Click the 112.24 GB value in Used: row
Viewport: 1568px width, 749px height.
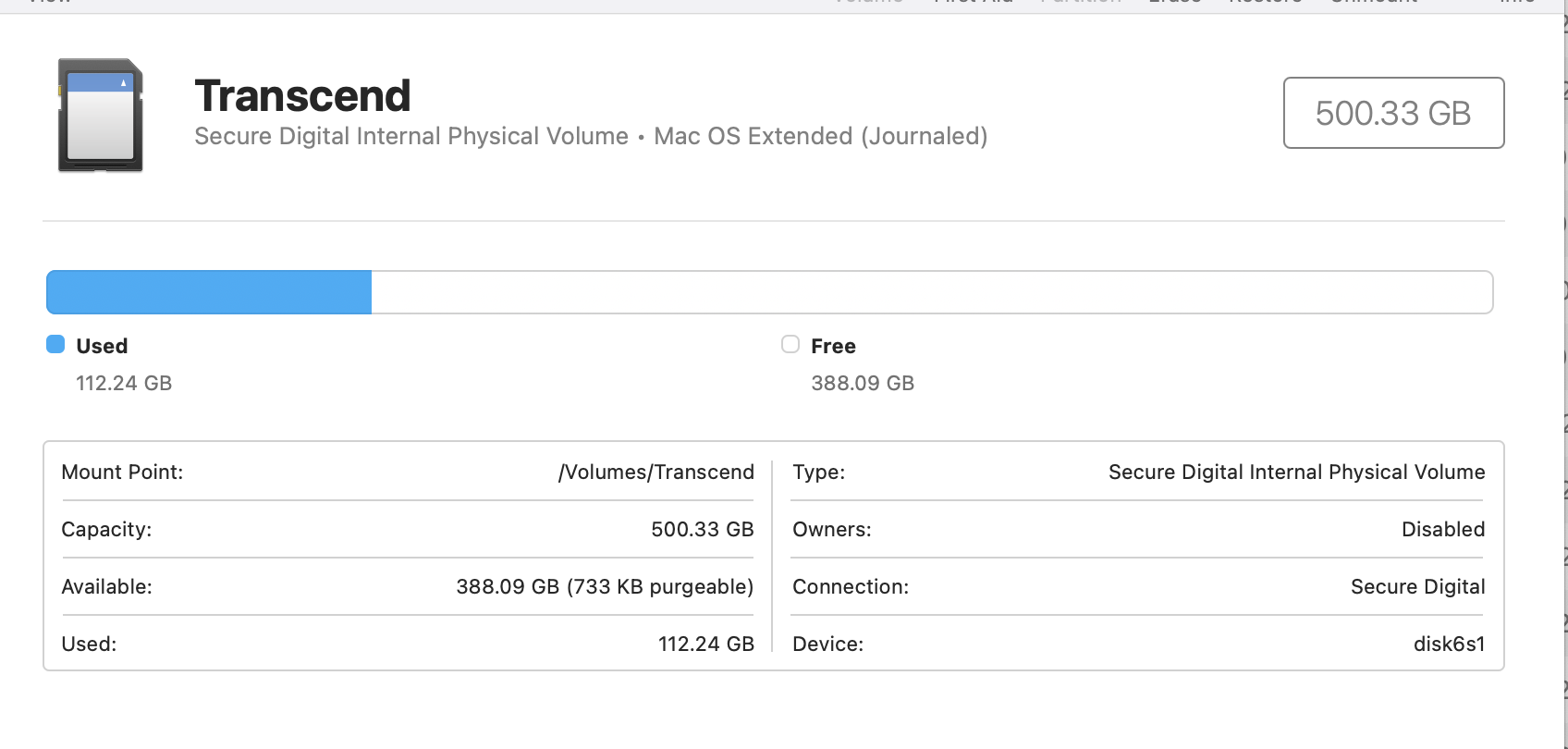click(706, 644)
